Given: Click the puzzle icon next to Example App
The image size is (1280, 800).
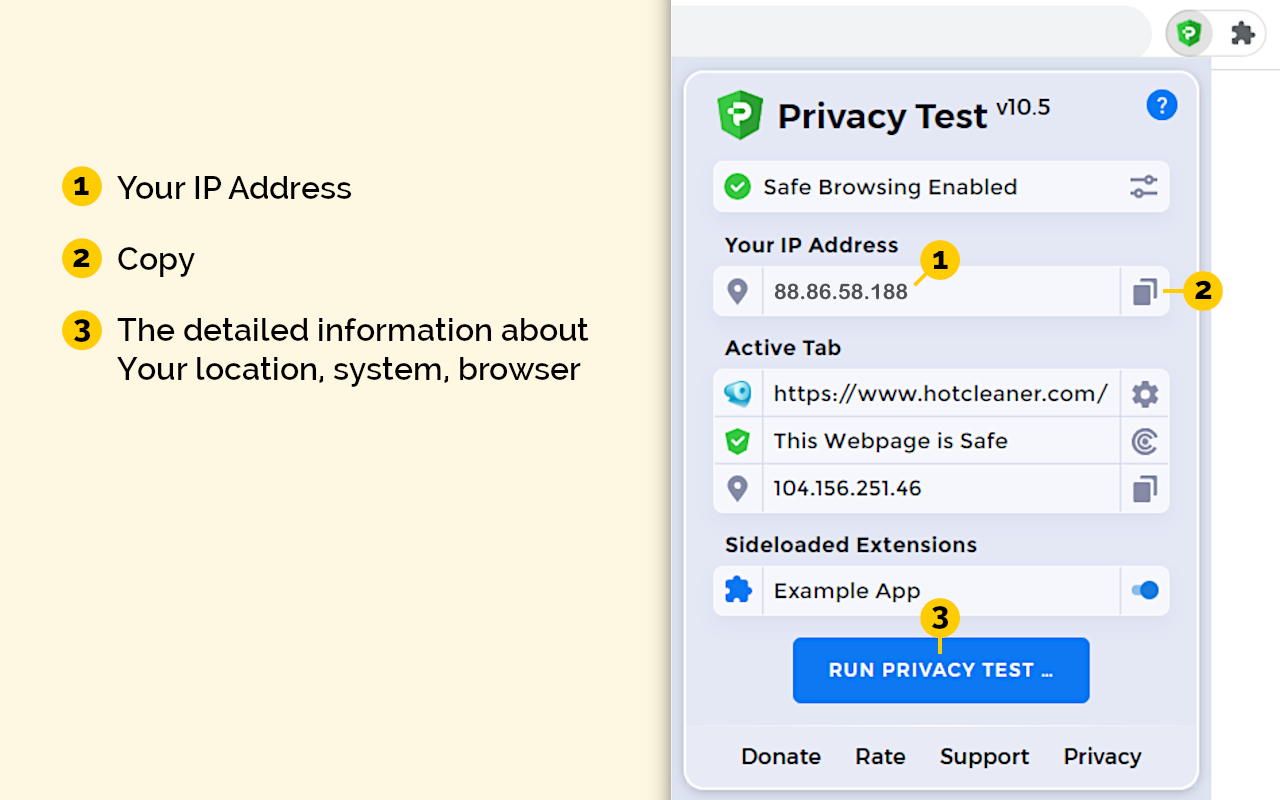Looking at the screenshot, I should (x=737, y=590).
